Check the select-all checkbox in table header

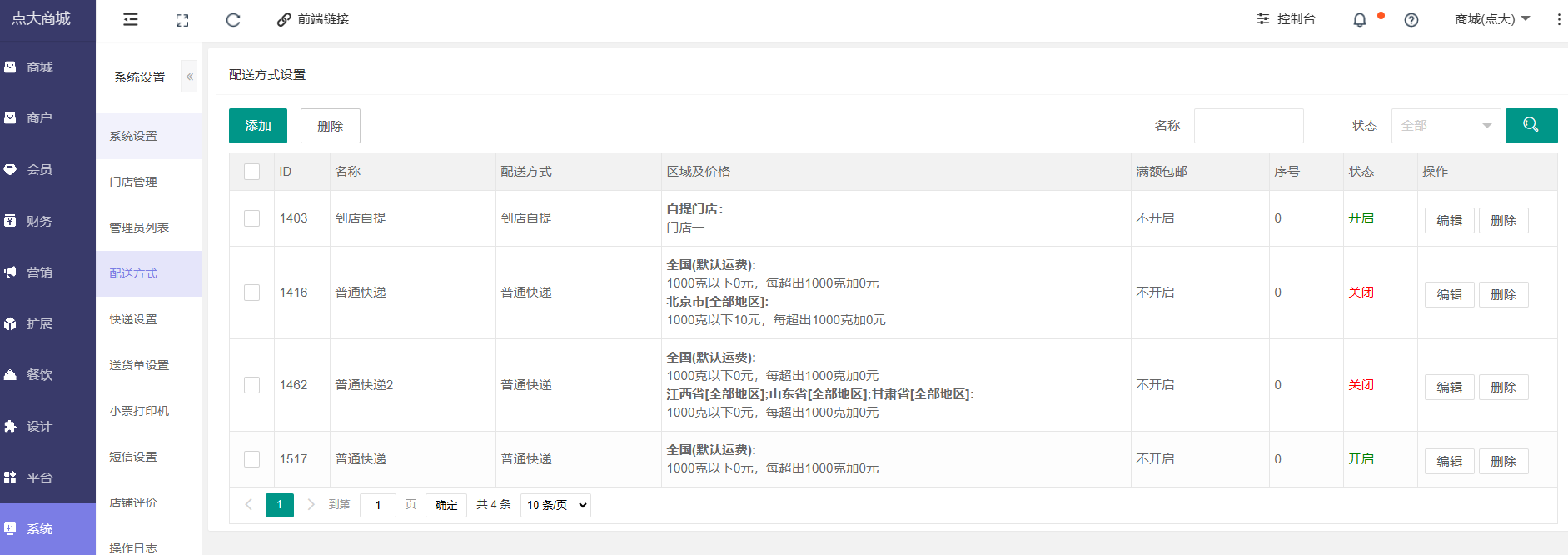click(x=251, y=172)
